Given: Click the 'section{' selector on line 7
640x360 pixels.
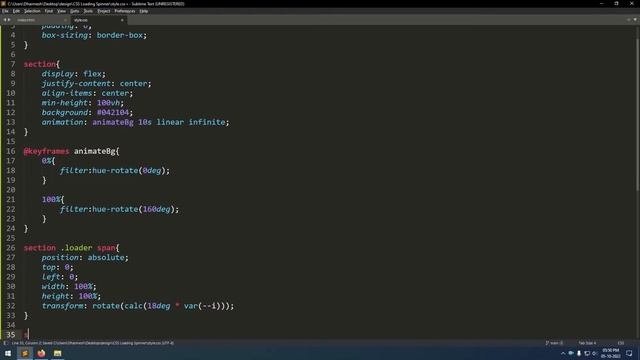Looking at the screenshot, I should pos(42,64).
